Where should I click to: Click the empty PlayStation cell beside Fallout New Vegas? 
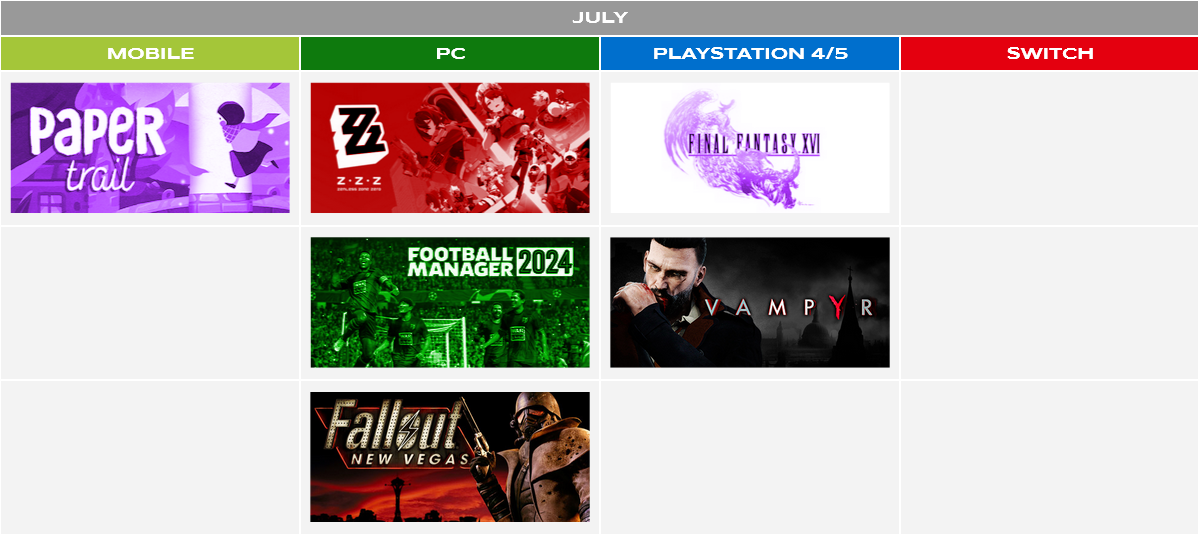750,457
